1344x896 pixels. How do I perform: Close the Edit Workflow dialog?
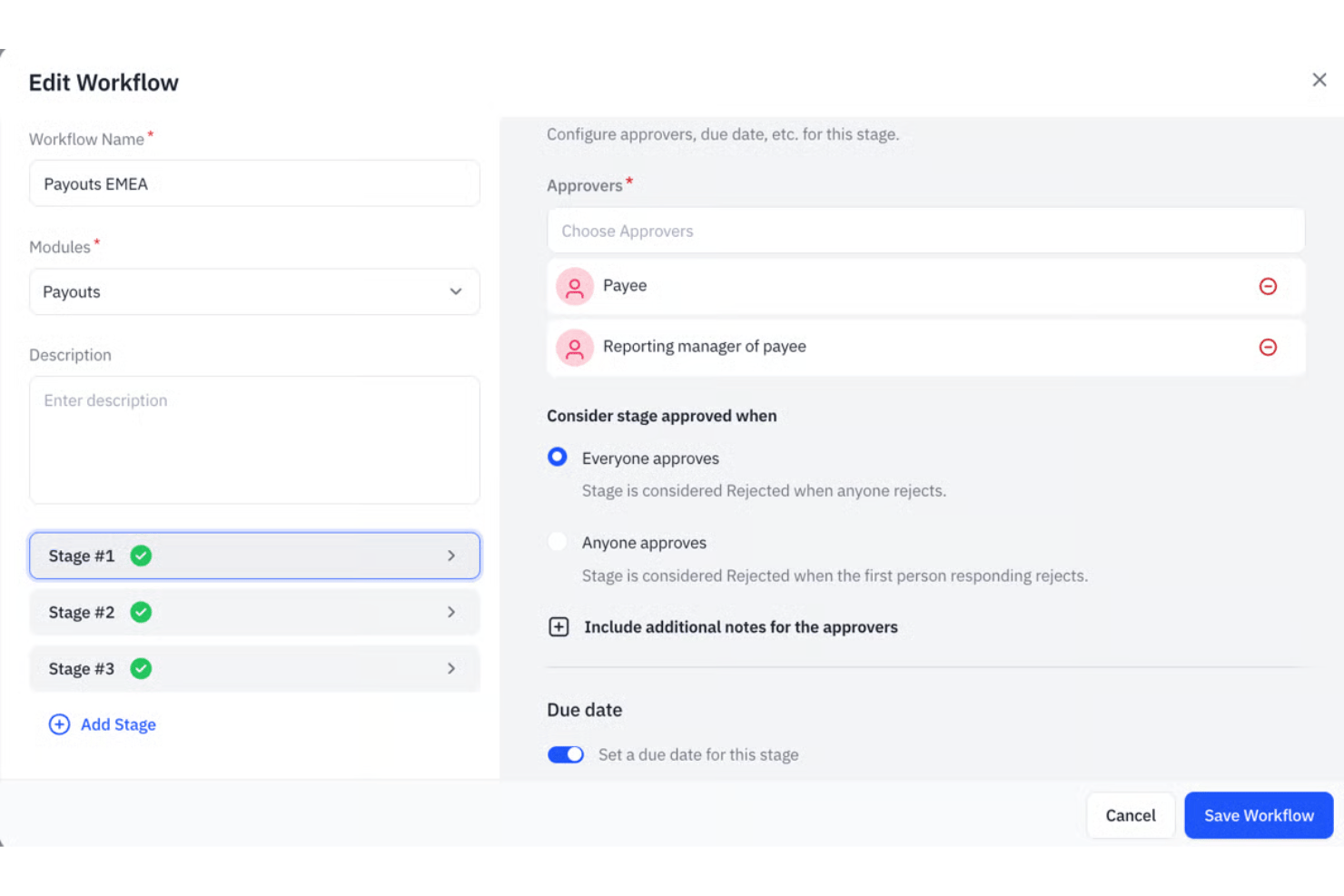pos(1319,80)
